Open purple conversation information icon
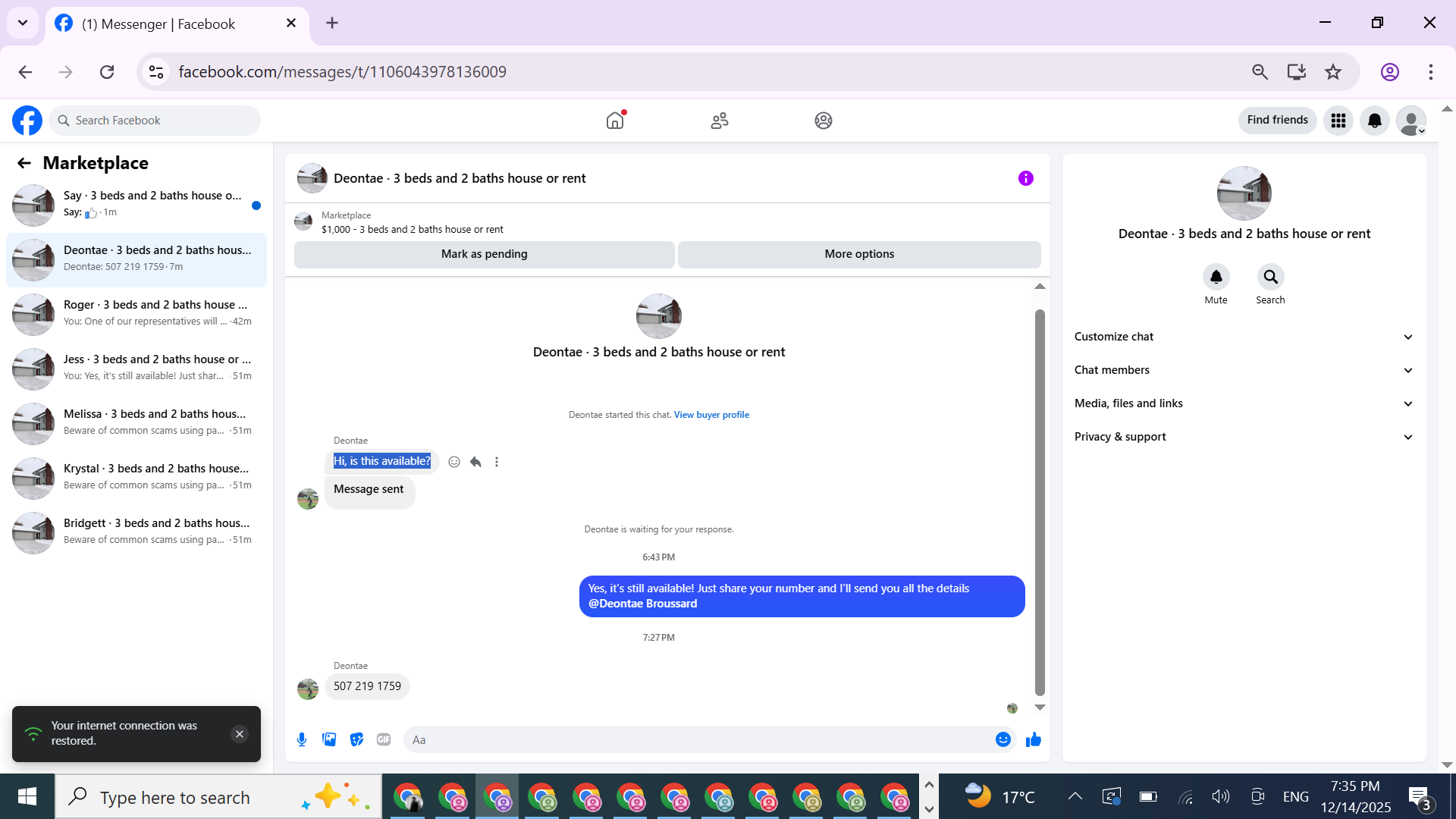This screenshot has height=819, width=1456. 1025,178
